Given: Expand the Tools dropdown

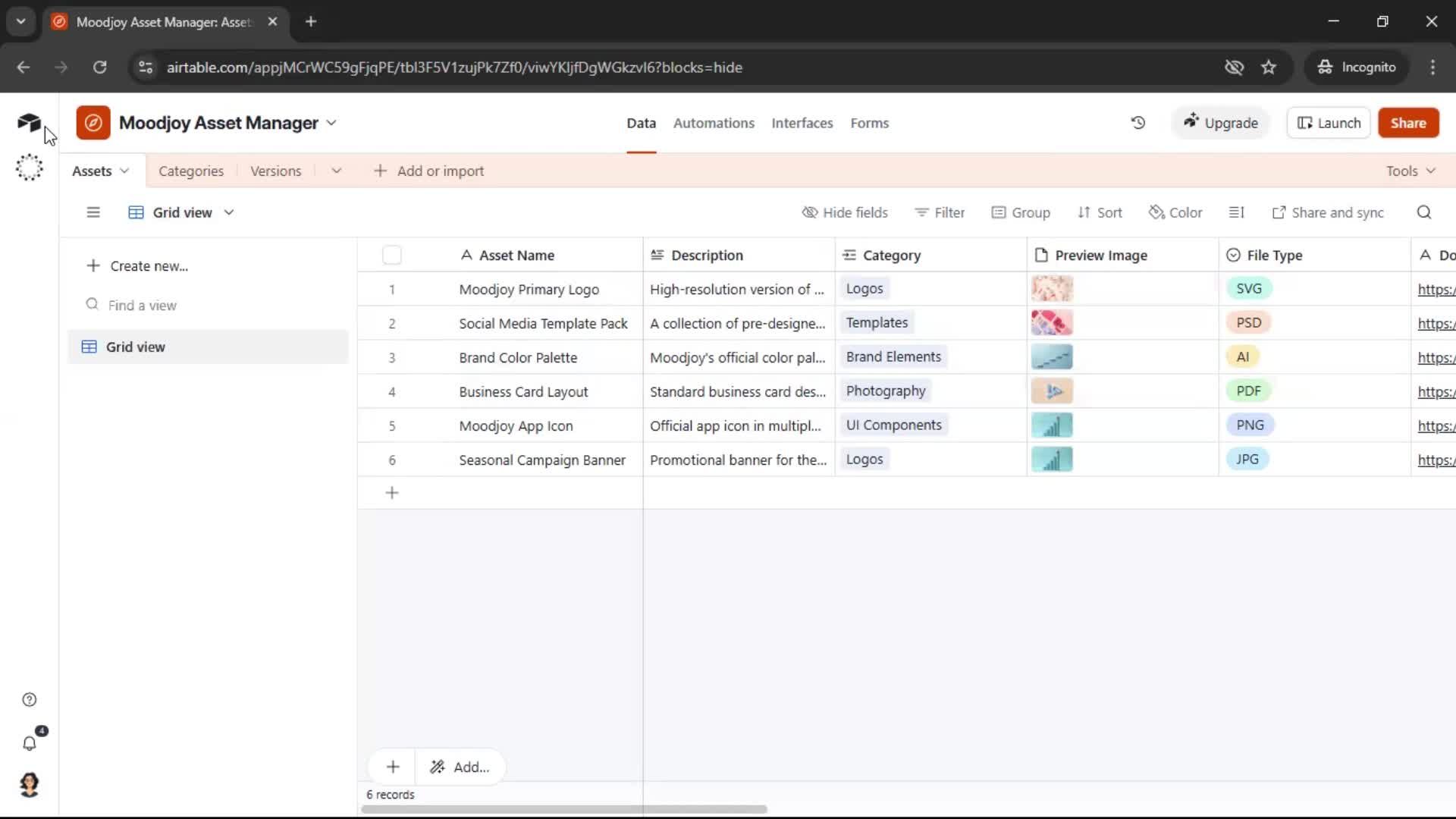Looking at the screenshot, I should click(x=1410, y=171).
